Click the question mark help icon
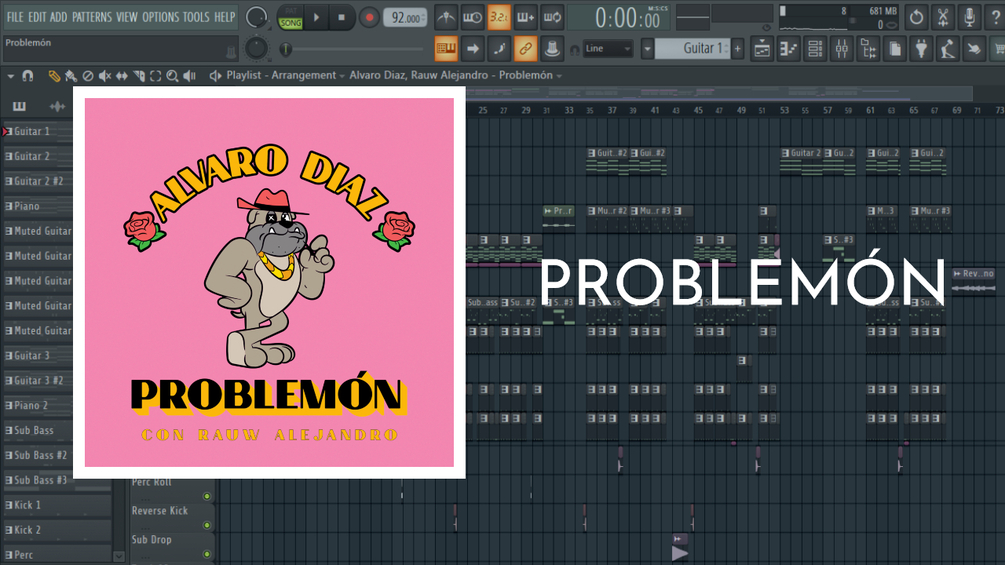1005x565 pixels. pyautogui.click(x=995, y=17)
